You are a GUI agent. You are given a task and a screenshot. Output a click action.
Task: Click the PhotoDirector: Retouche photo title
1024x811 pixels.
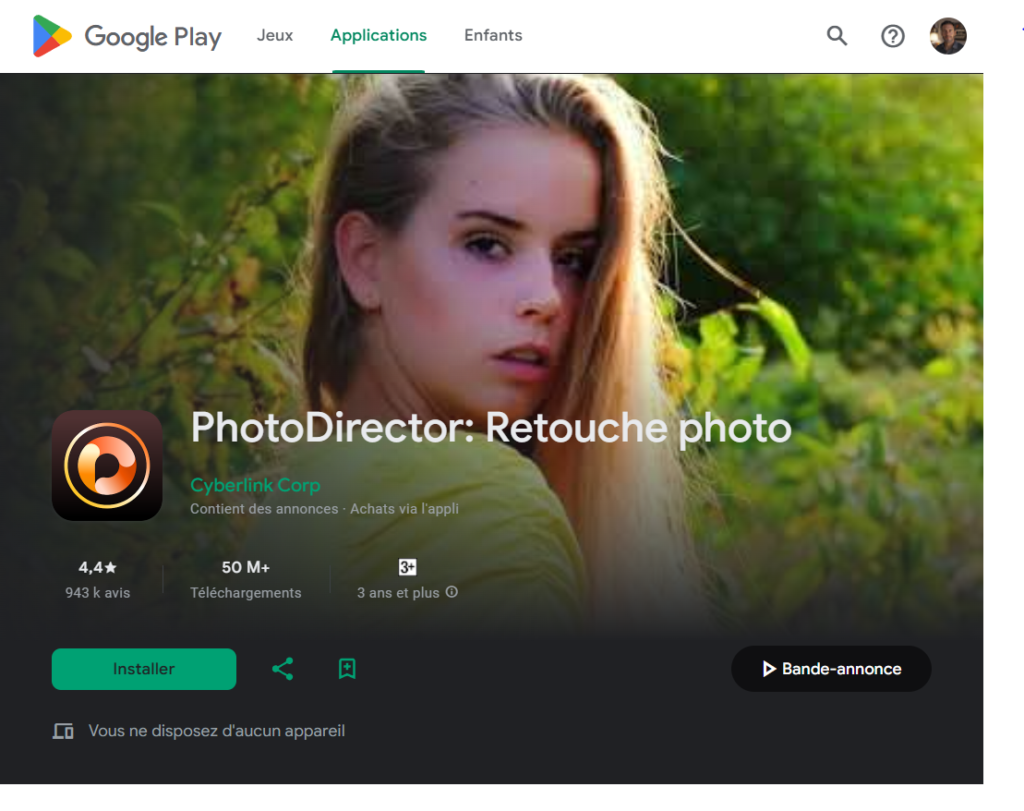pos(491,428)
